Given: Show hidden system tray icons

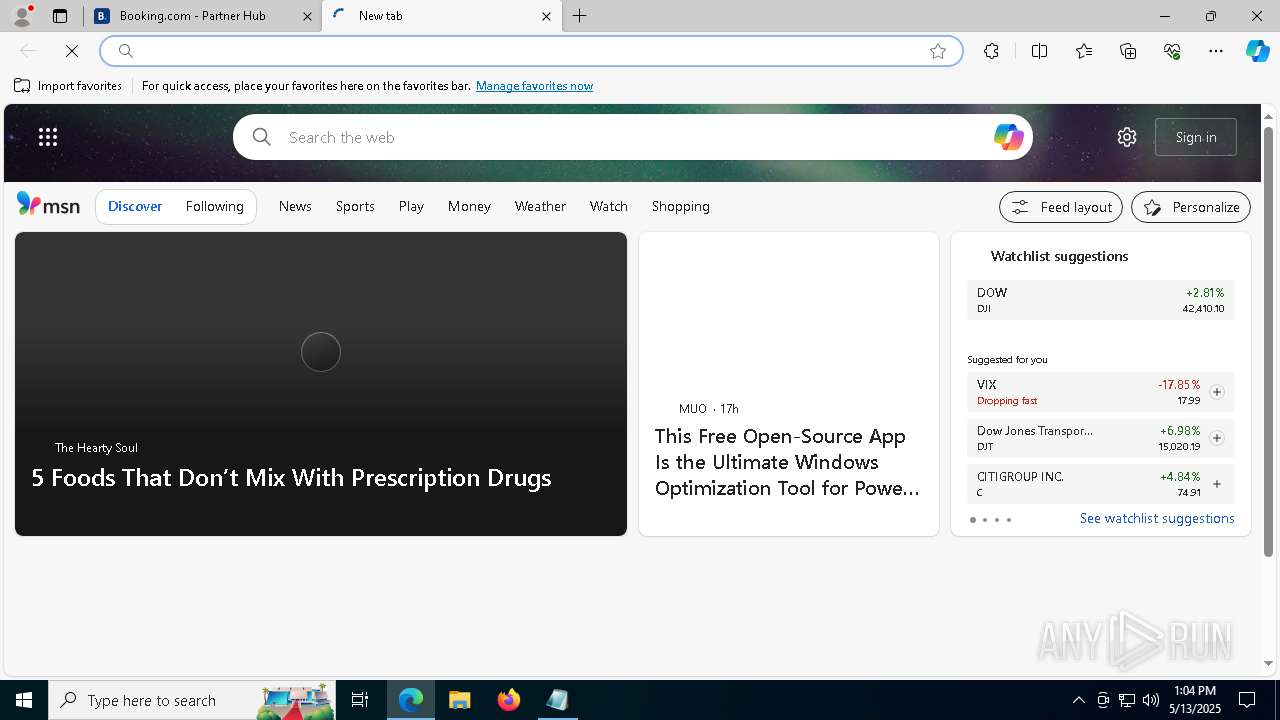Looking at the screenshot, I should point(1078,700).
